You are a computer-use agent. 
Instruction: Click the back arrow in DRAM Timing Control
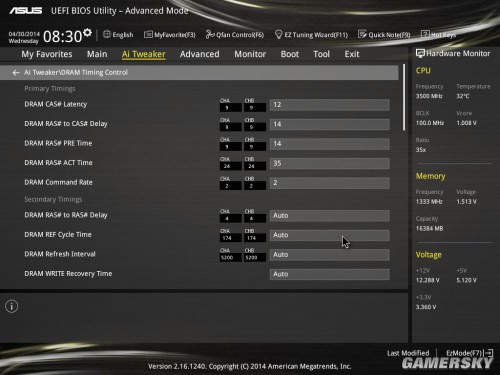[x=16, y=72]
